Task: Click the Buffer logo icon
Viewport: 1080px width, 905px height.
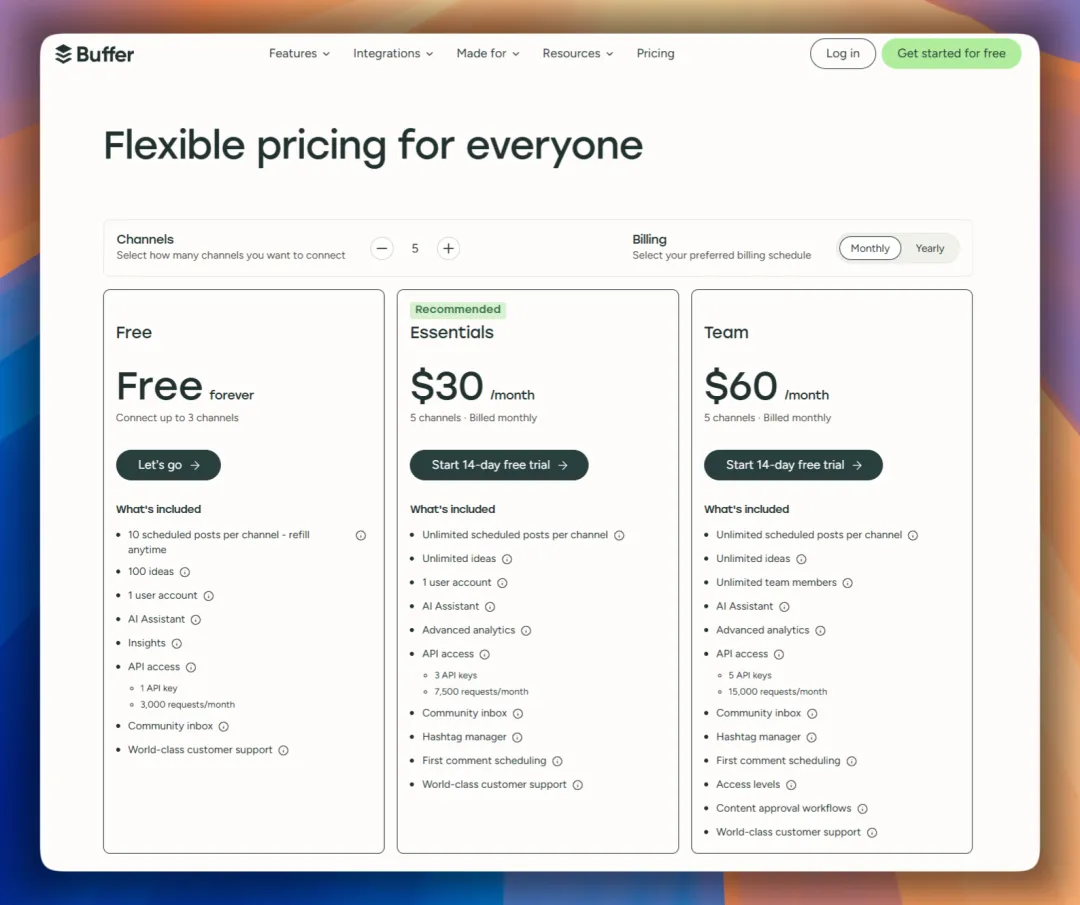Action: [x=63, y=54]
